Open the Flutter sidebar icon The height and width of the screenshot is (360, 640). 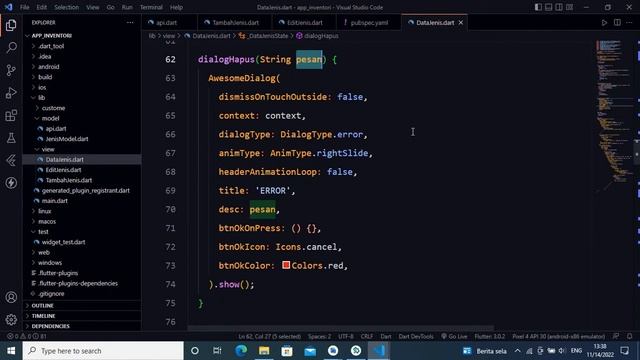11,160
